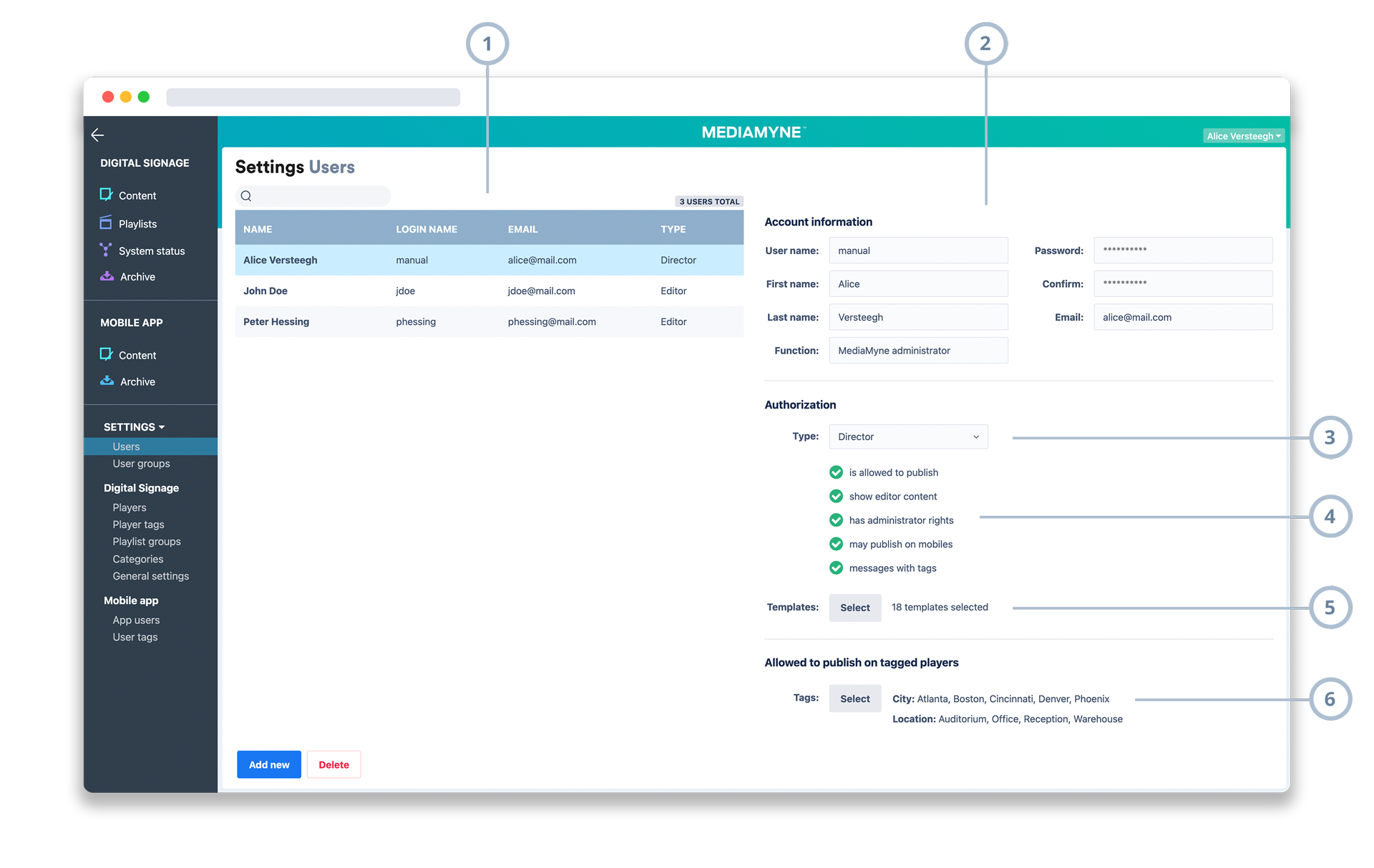
Task: Toggle 'messages with tags' checkbox
Action: [835, 568]
